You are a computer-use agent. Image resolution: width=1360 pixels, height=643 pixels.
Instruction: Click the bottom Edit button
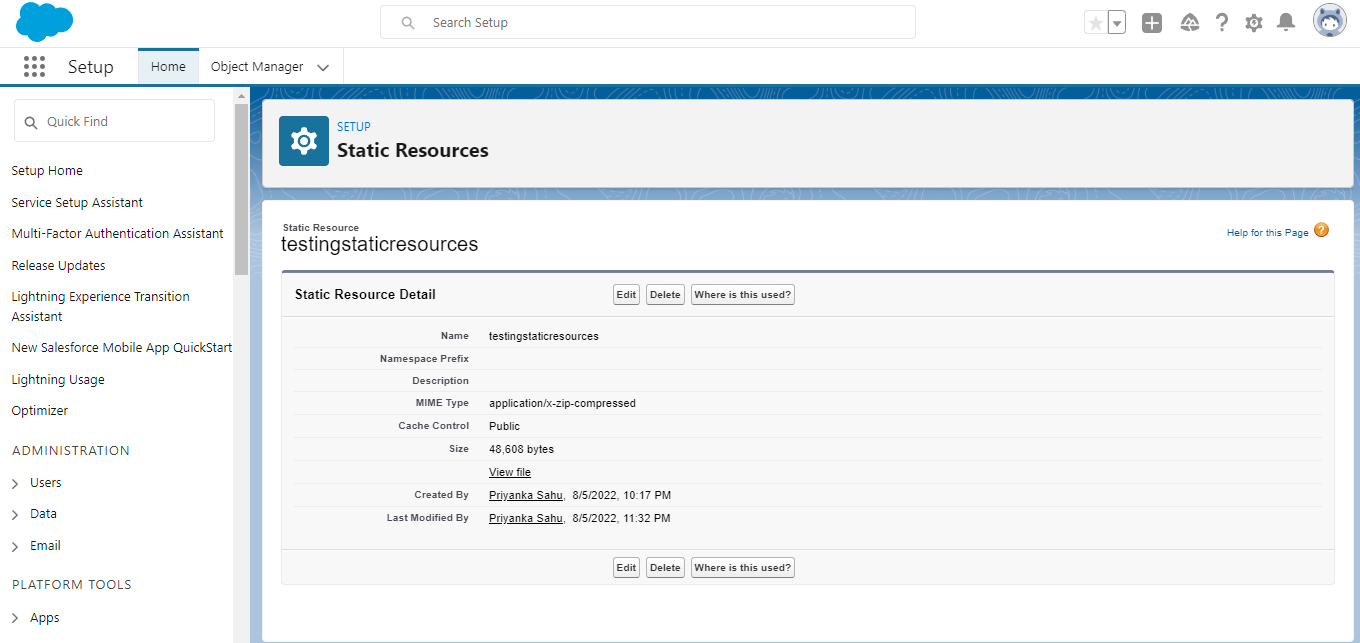pyautogui.click(x=626, y=568)
